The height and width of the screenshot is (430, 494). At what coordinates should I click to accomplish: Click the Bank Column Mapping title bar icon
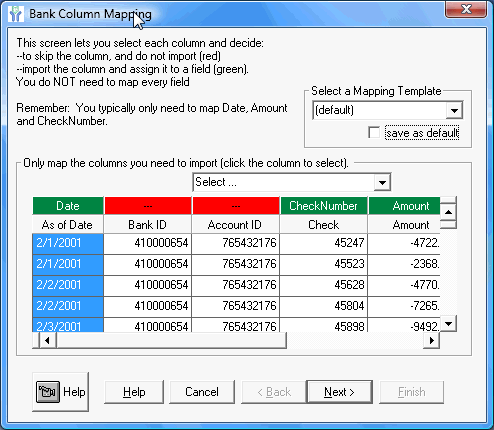(x=16, y=14)
